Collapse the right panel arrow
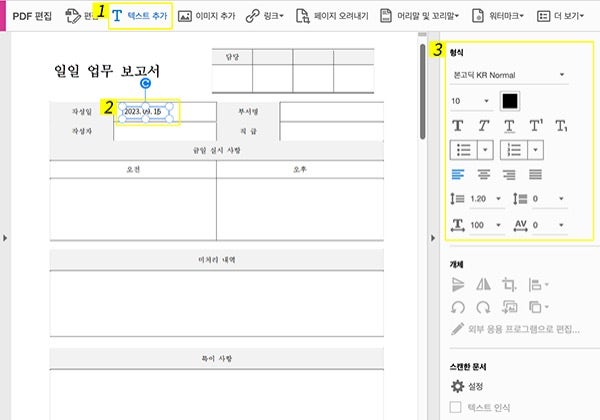The image size is (600, 420). (x=433, y=238)
